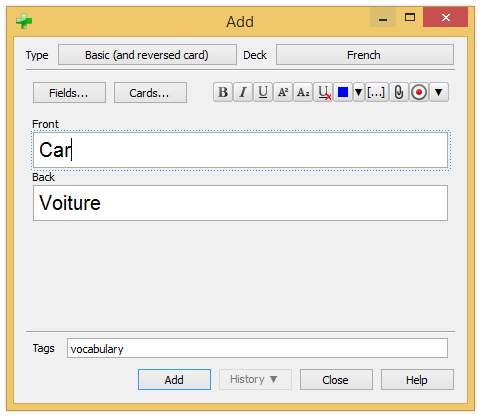Open the text color picker arrow
The height and width of the screenshot is (420, 488).
pyautogui.click(x=359, y=92)
